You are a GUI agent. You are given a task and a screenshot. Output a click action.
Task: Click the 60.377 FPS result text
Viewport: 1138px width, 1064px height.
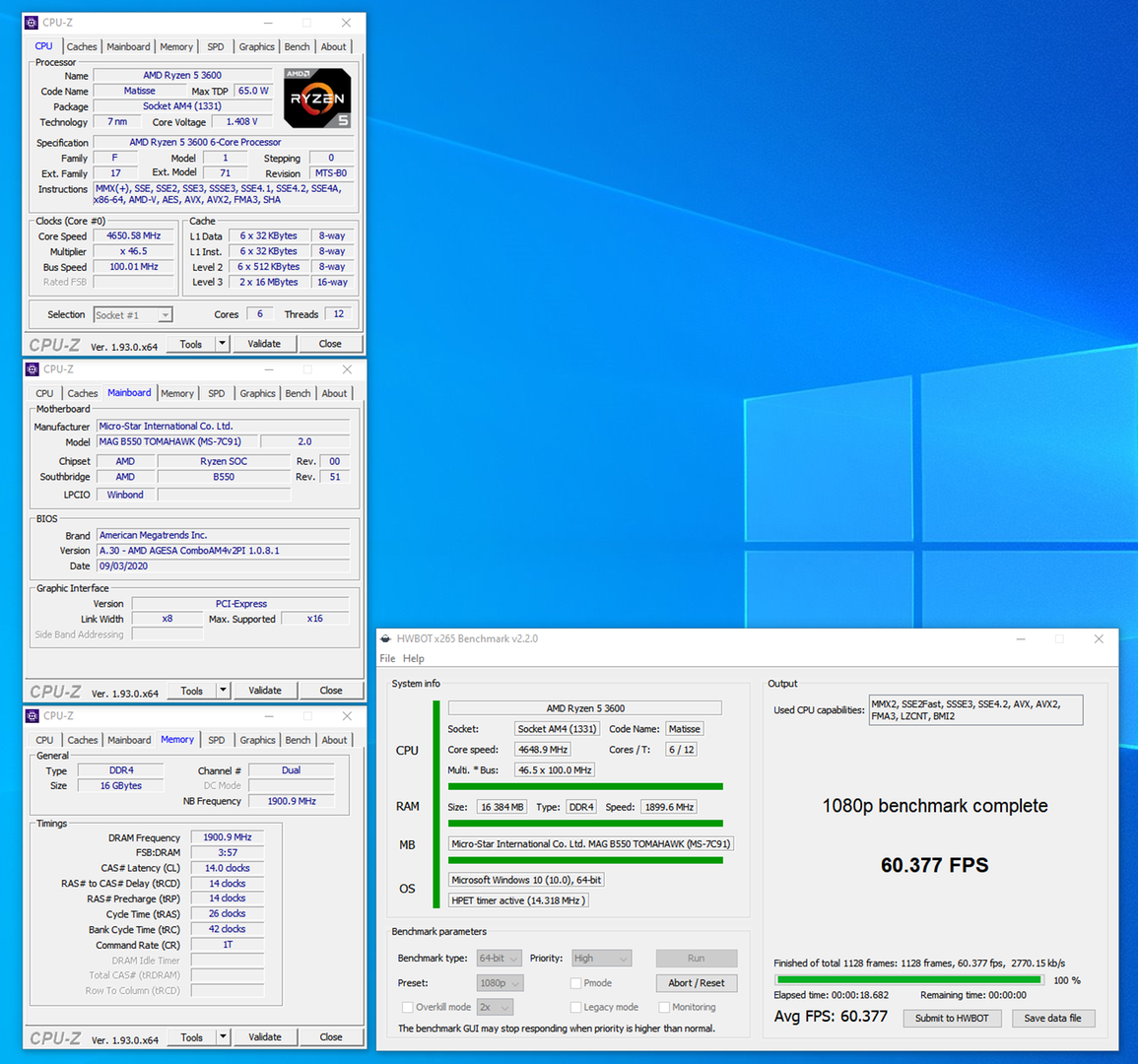pyautogui.click(x=935, y=865)
